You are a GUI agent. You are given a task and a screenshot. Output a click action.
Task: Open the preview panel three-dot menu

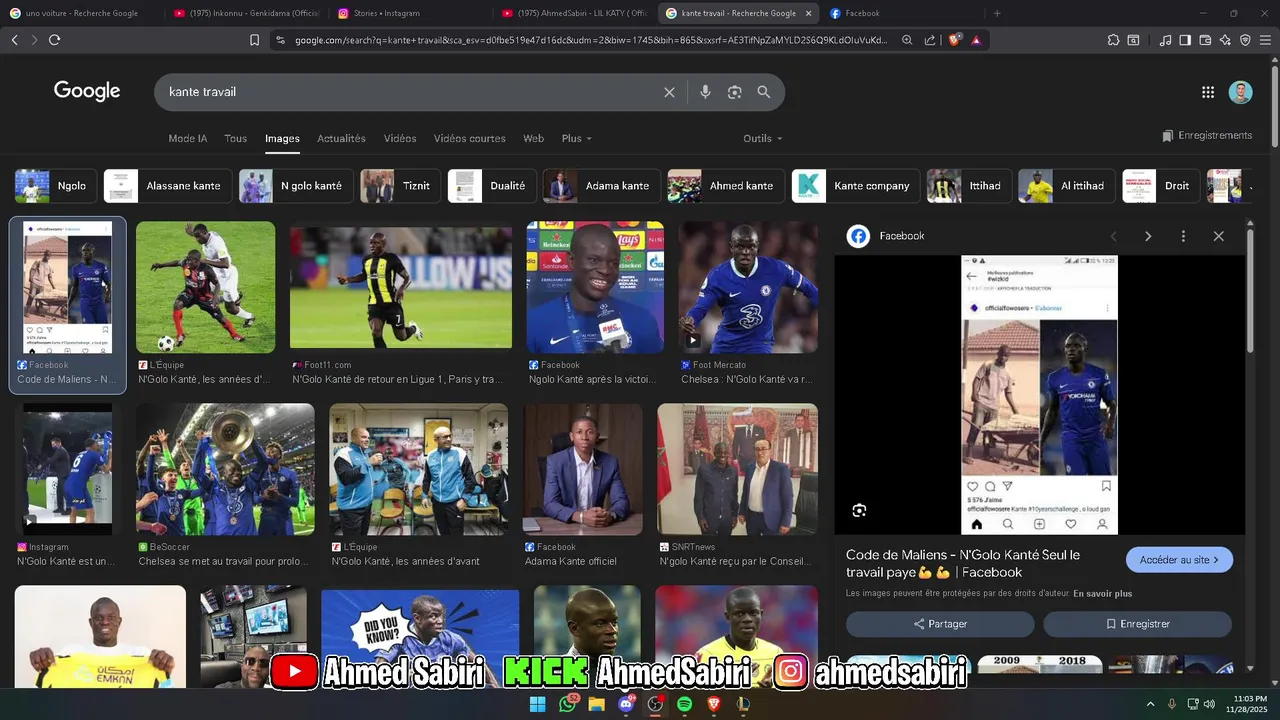[1183, 236]
